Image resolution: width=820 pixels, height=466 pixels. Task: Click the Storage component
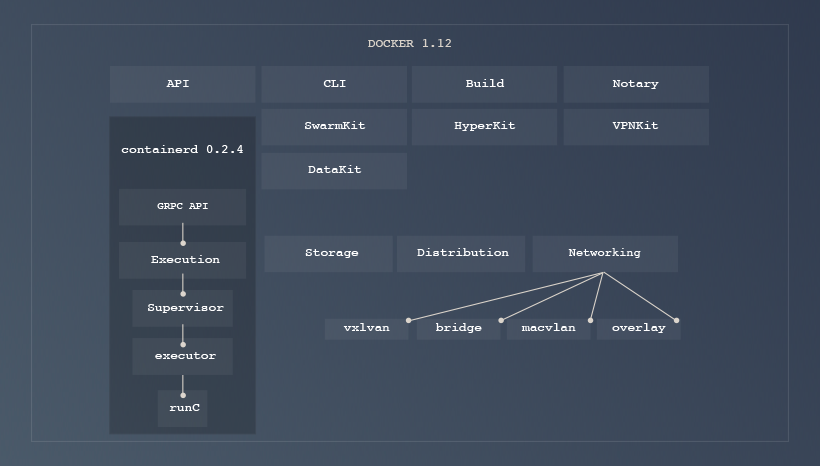329,253
